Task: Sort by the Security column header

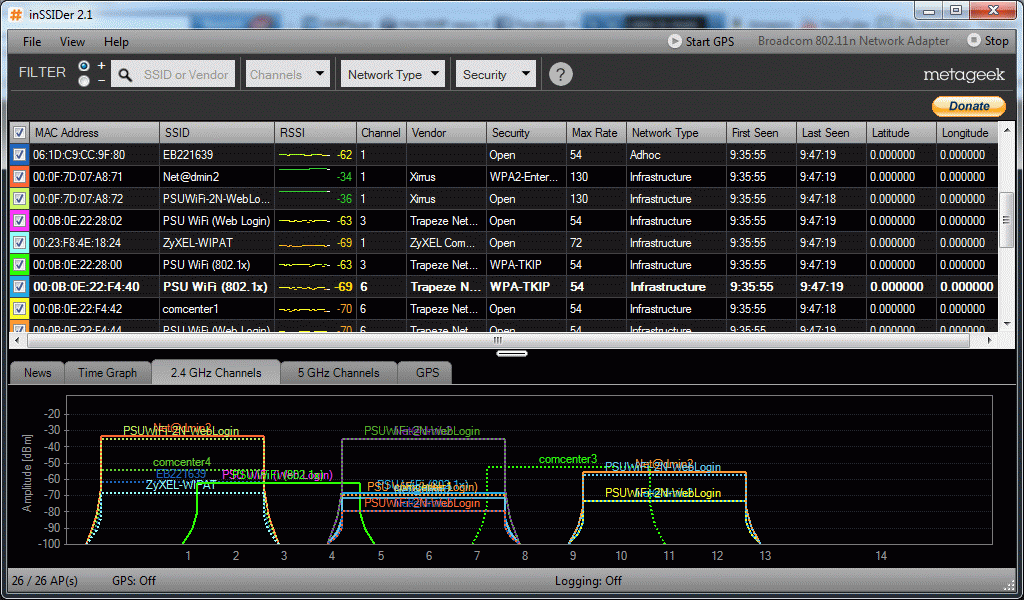Action: (526, 133)
